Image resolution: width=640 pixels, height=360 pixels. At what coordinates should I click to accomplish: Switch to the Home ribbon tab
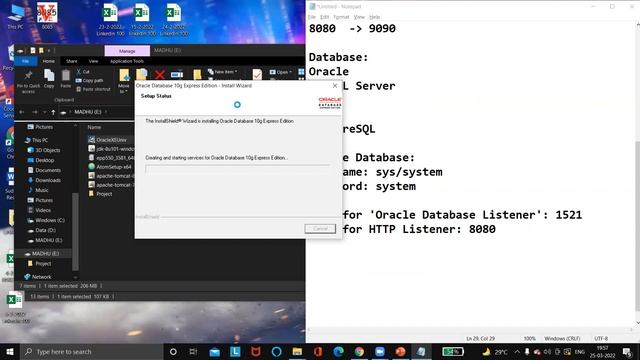[49, 61]
